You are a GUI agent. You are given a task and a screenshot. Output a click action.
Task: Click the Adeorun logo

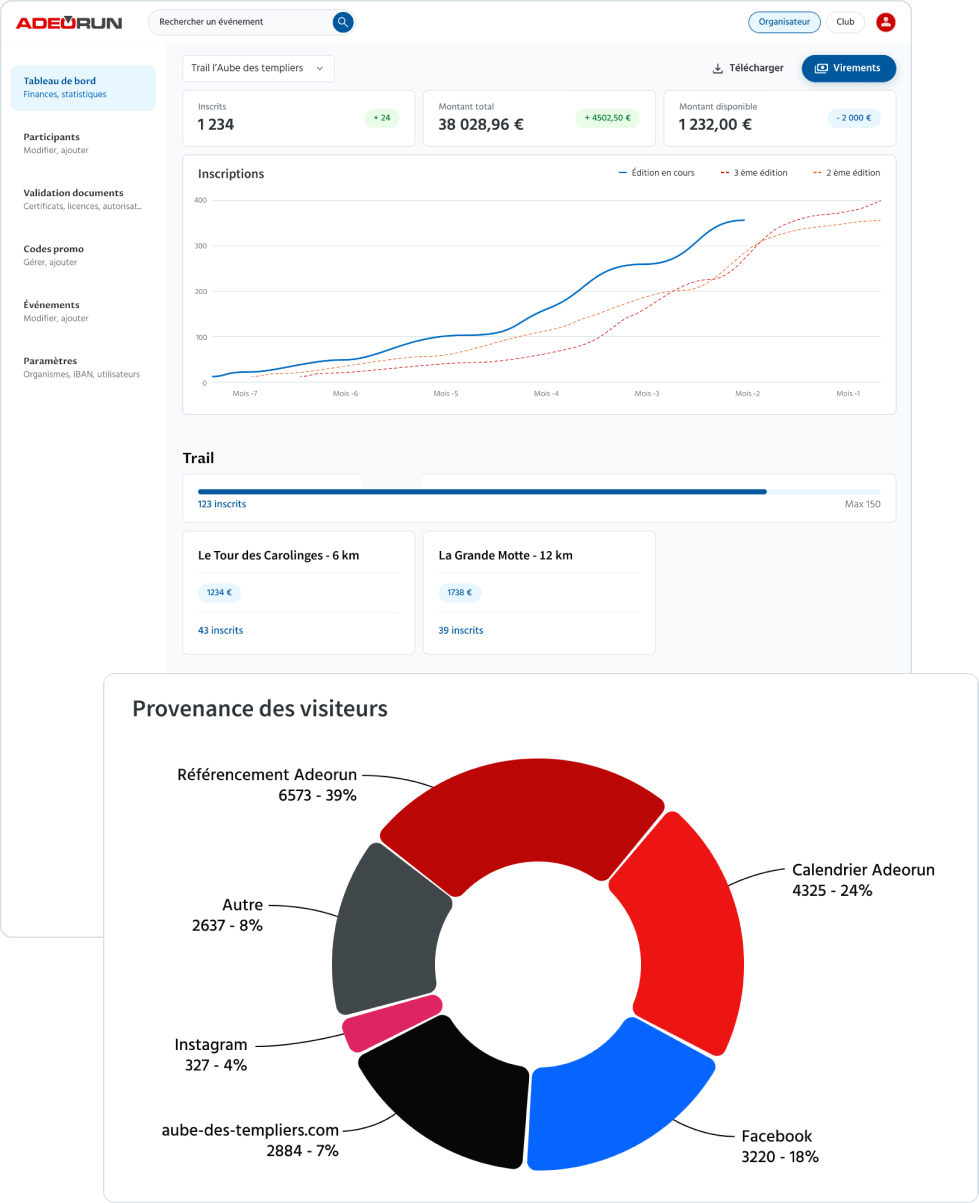coord(69,22)
